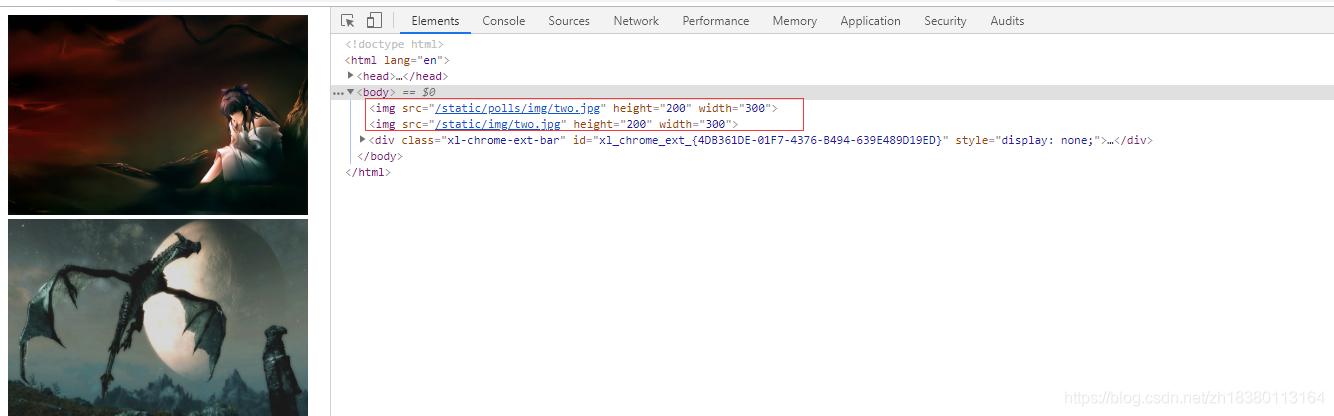
Task: Expand the xl-chrome-ext-bar div arrow
Action: pyautogui.click(x=362, y=140)
